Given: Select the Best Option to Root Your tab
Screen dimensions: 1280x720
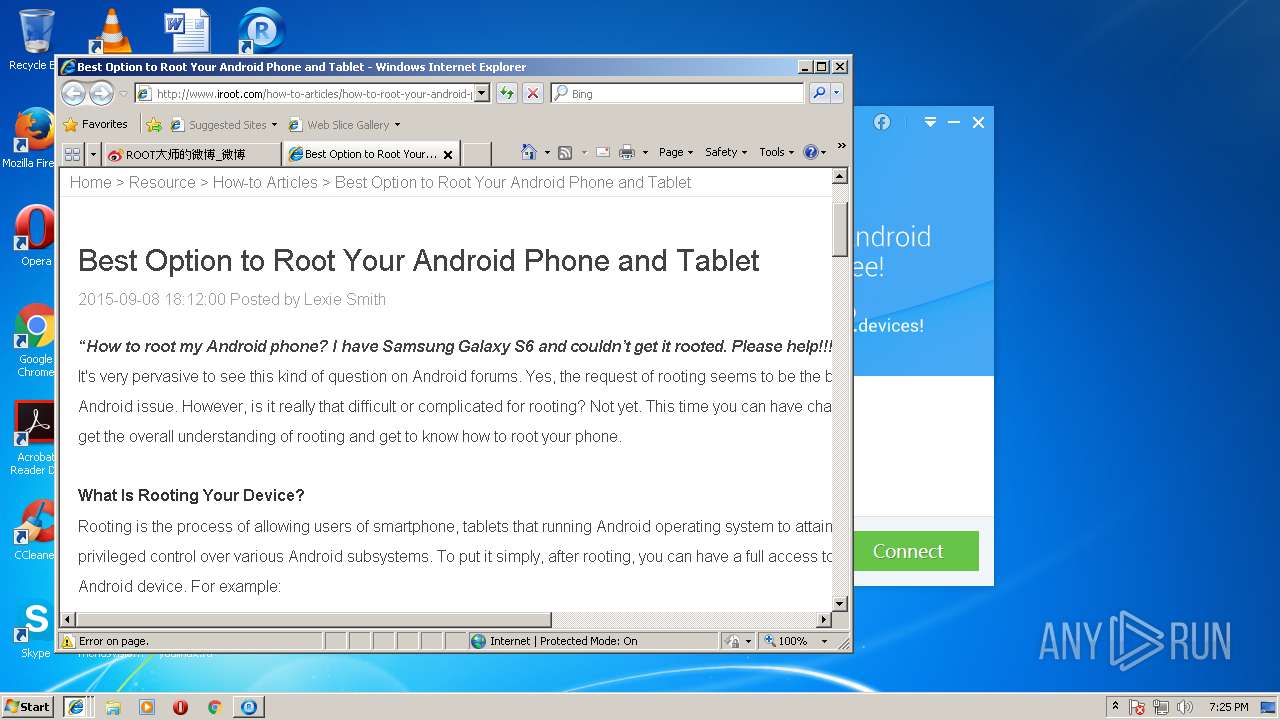Looking at the screenshot, I should click(x=365, y=154).
